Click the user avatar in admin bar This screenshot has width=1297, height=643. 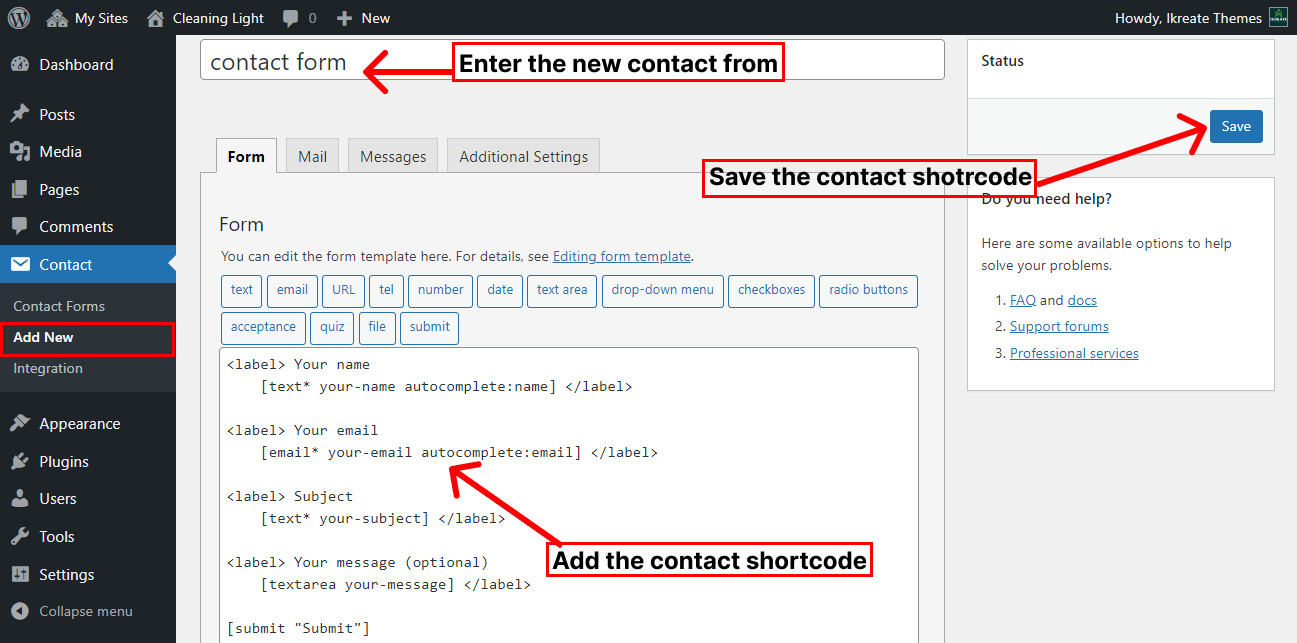pyautogui.click(x=1278, y=18)
